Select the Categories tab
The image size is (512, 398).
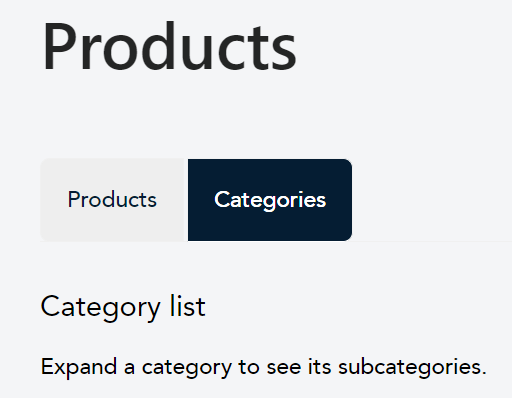click(270, 200)
